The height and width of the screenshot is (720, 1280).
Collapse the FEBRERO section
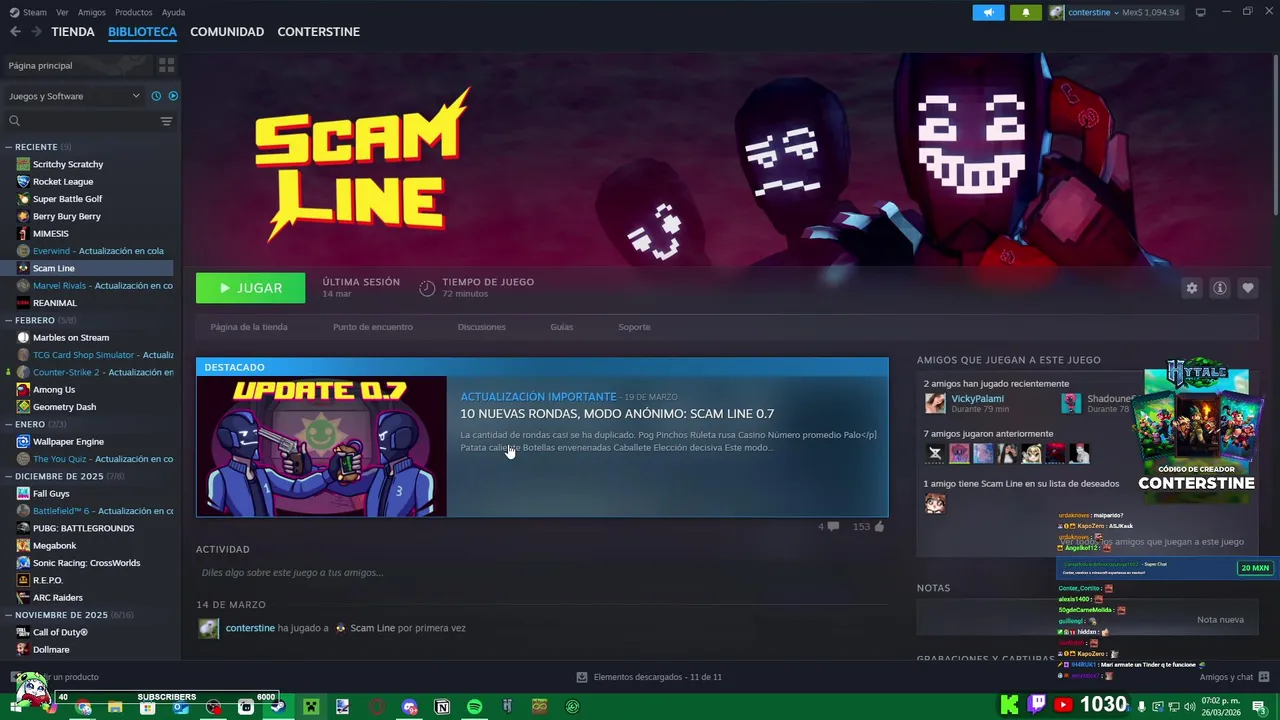tap(9, 320)
